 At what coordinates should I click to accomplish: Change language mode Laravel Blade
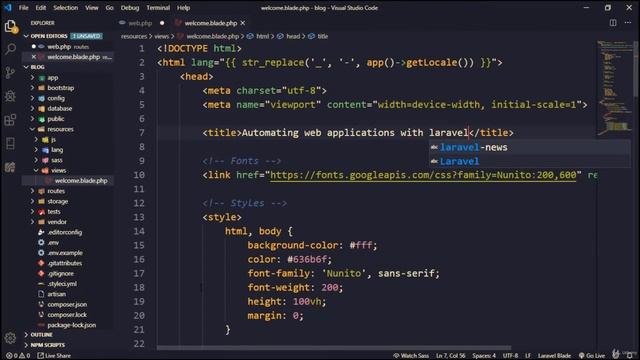(x=554, y=356)
